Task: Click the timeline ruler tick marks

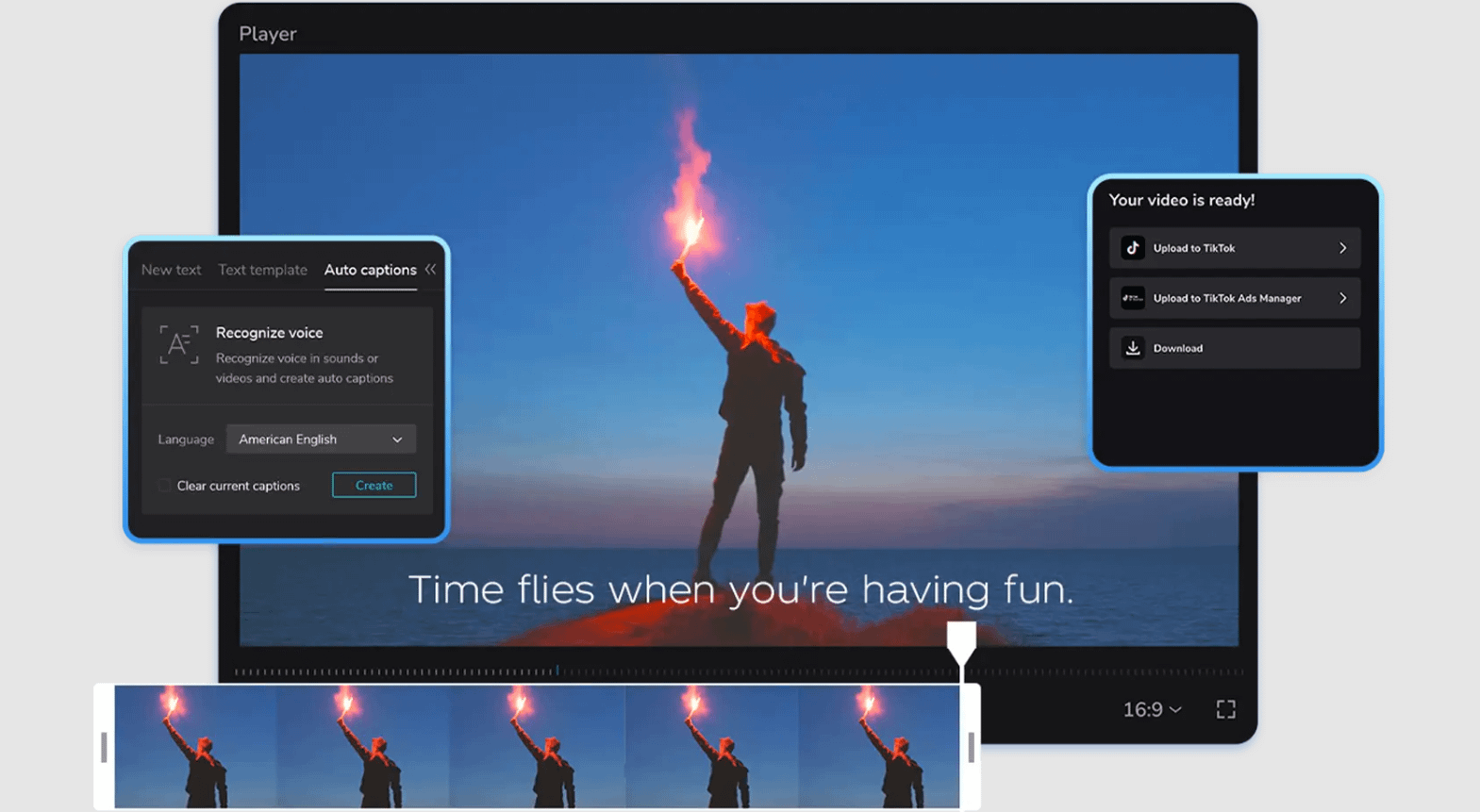Action: (x=739, y=671)
